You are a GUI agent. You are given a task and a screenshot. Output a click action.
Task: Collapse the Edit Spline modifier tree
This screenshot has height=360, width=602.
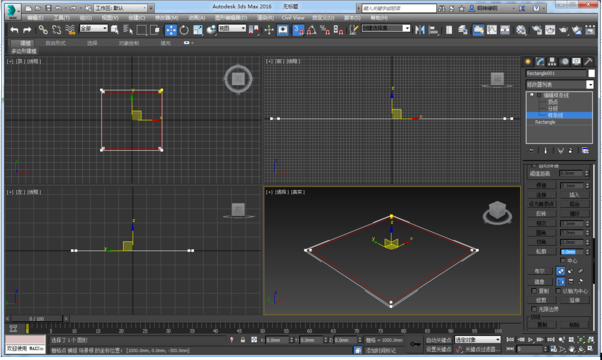(x=539, y=95)
